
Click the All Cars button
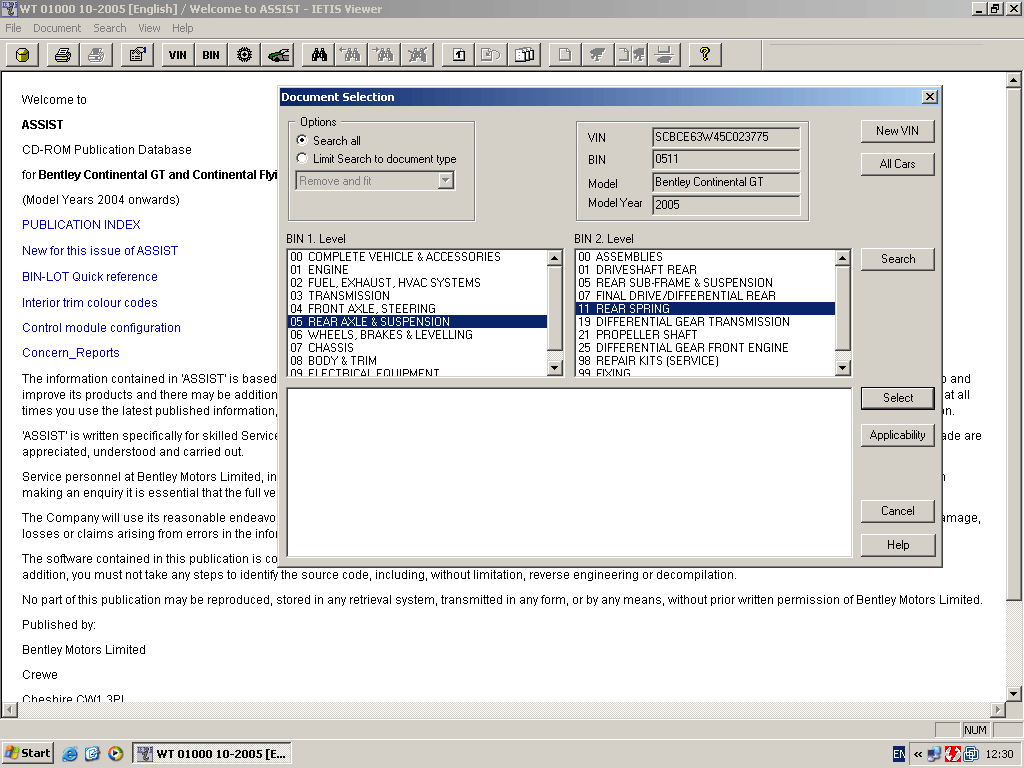click(x=897, y=164)
